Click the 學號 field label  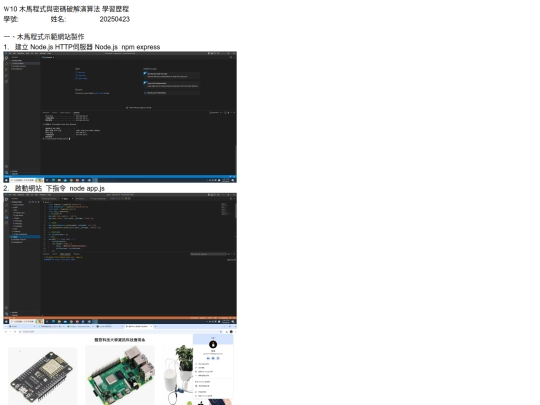point(11,19)
